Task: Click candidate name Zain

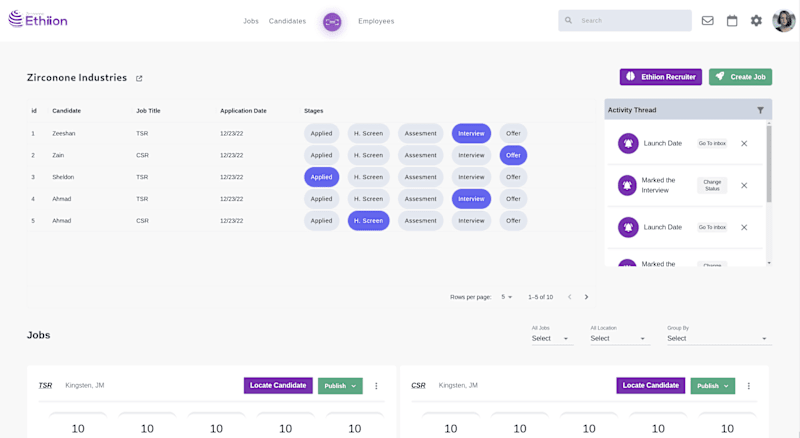Action: point(58,155)
